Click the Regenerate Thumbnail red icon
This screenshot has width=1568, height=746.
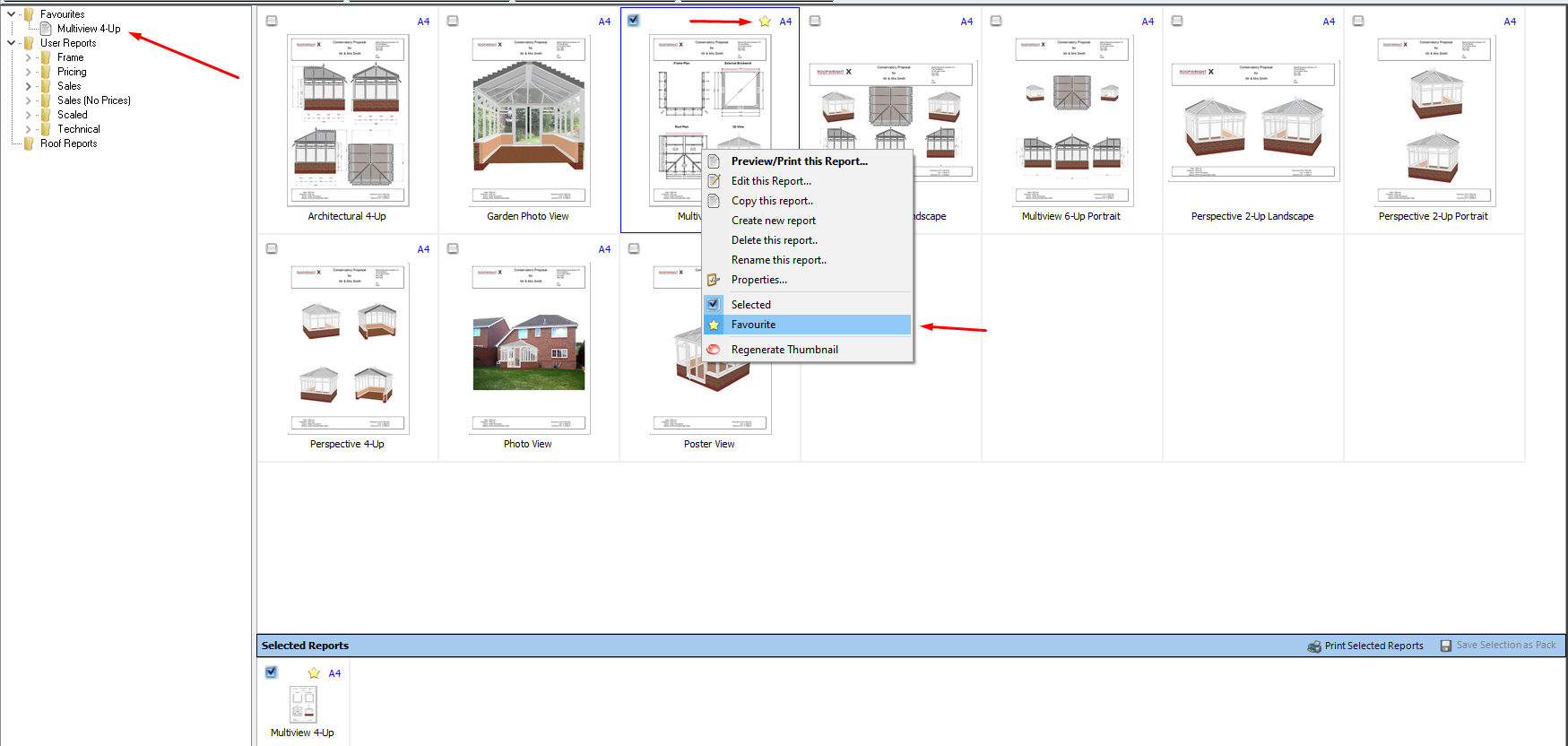point(714,350)
